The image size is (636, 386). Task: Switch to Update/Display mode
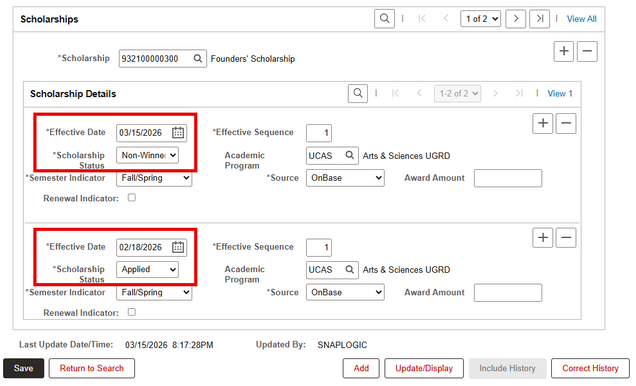pos(424,368)
